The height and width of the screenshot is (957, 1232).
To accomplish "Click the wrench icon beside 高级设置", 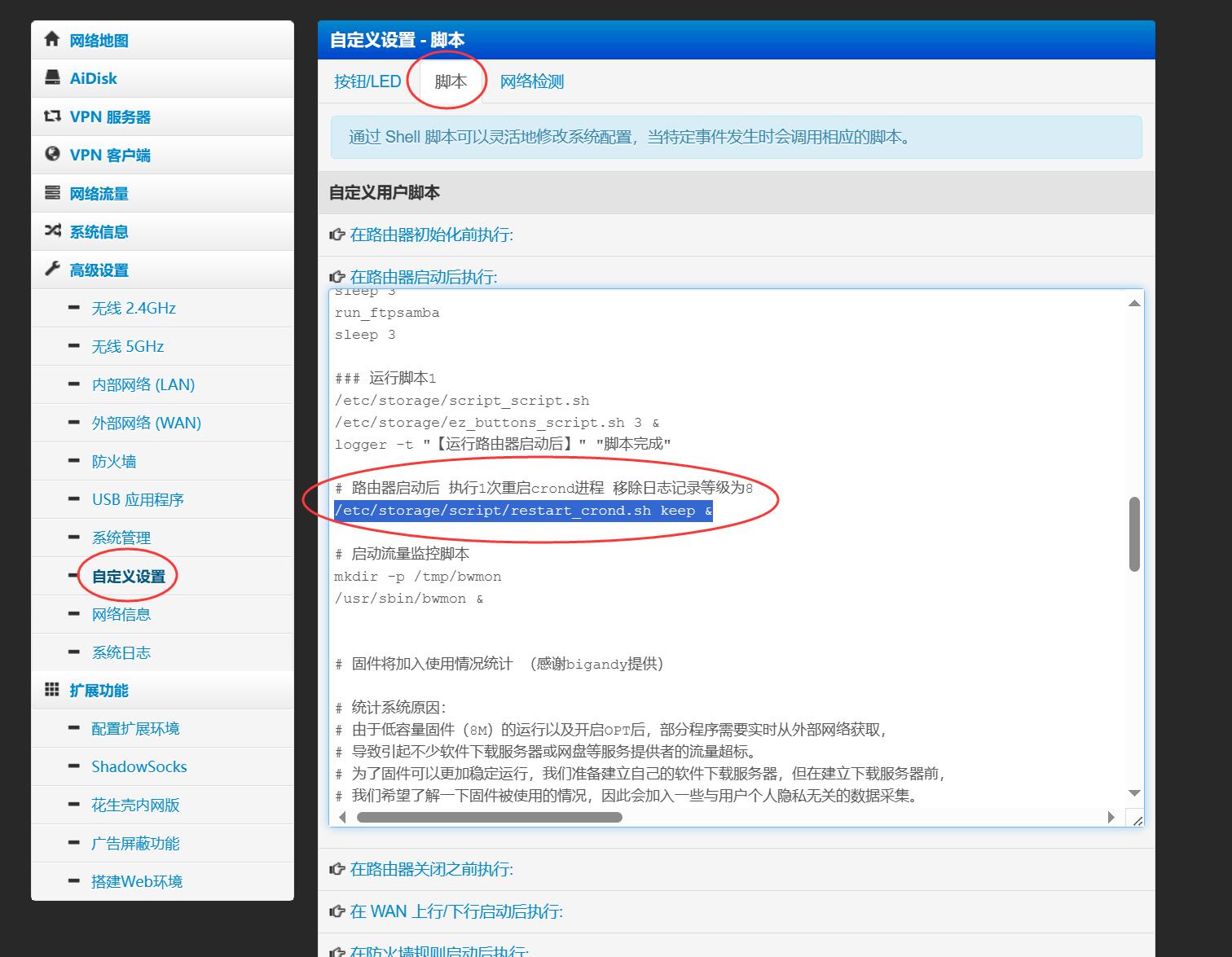I will click(x=52, y=269).
